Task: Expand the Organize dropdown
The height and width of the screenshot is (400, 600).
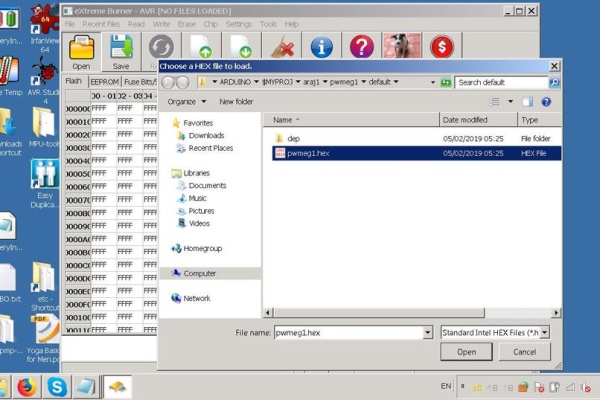Action: click(x=187, y=101)
